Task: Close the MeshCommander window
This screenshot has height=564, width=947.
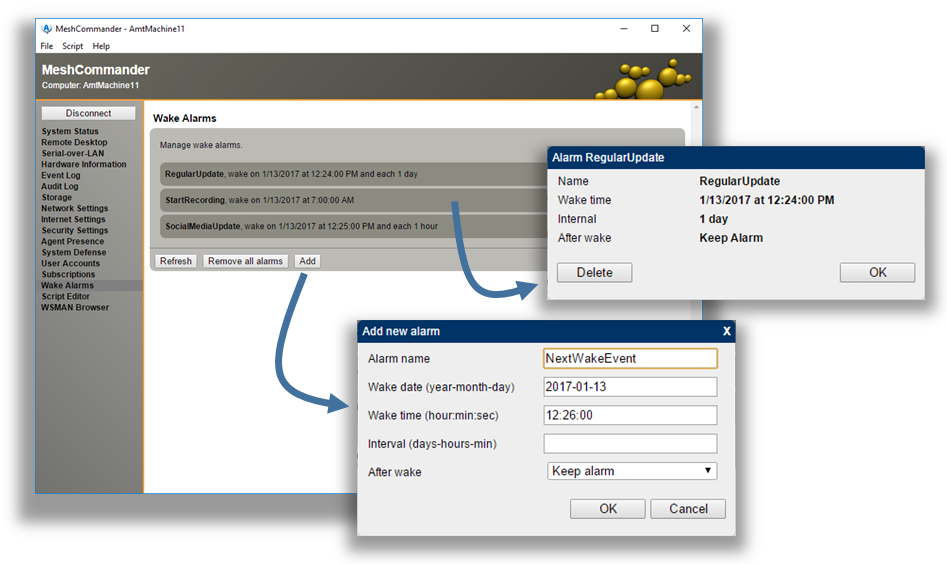Action: [x=686, y=28]
